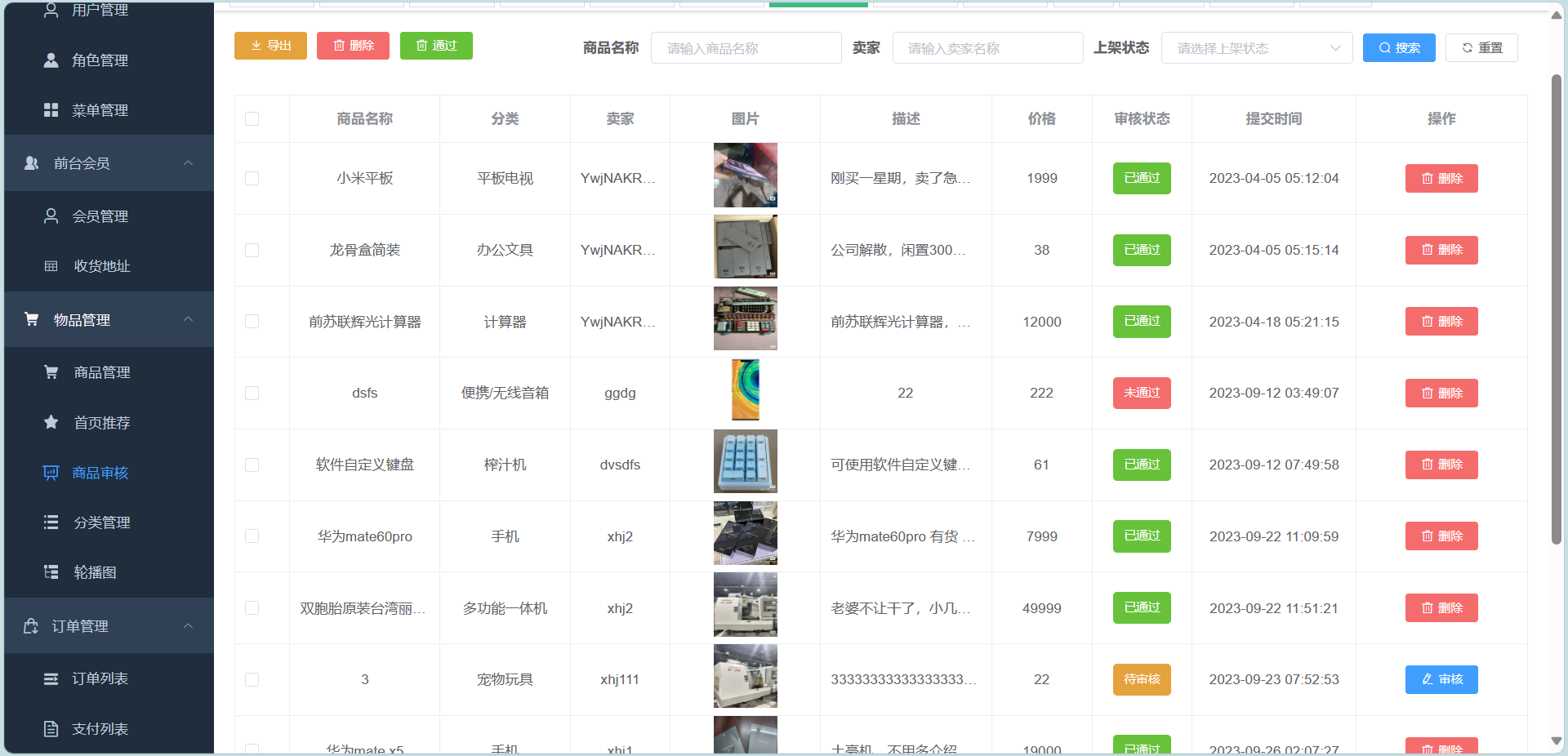Select the 轮播图 sidebar icon

[51, 572]
